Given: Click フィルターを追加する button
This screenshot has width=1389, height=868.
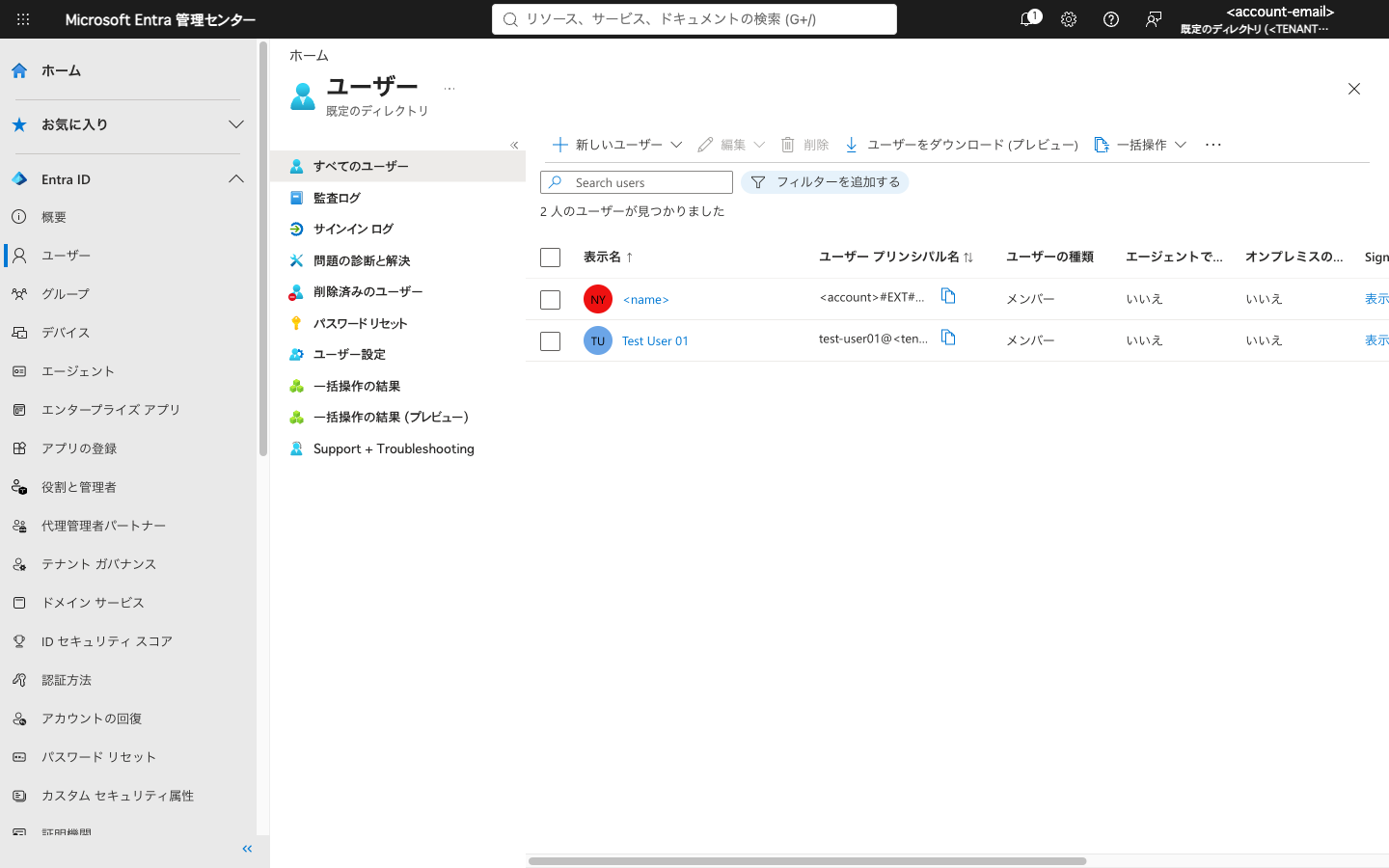Looking at the screenshot, I should 825,182.
